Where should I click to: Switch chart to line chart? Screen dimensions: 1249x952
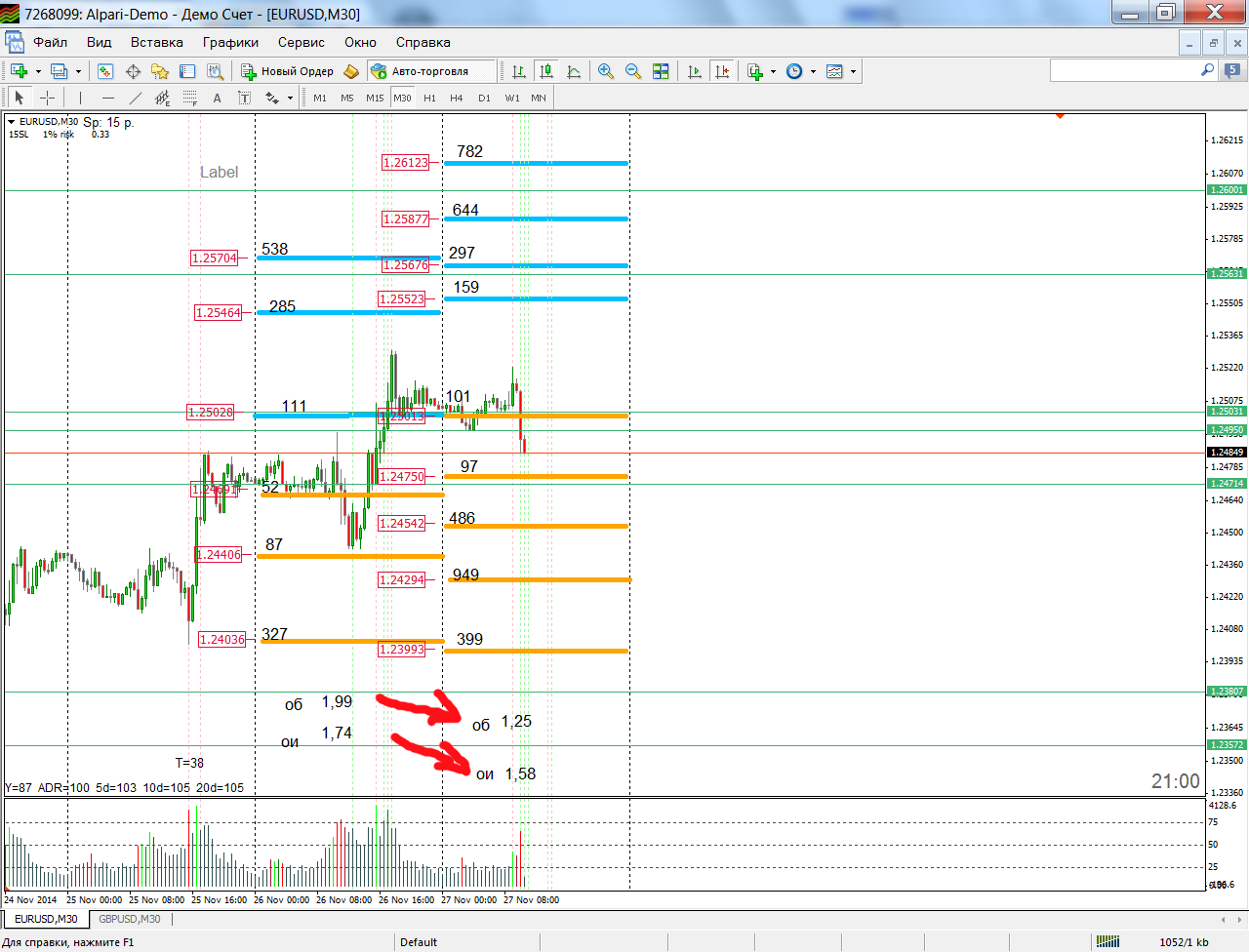[x=574, y=71]
